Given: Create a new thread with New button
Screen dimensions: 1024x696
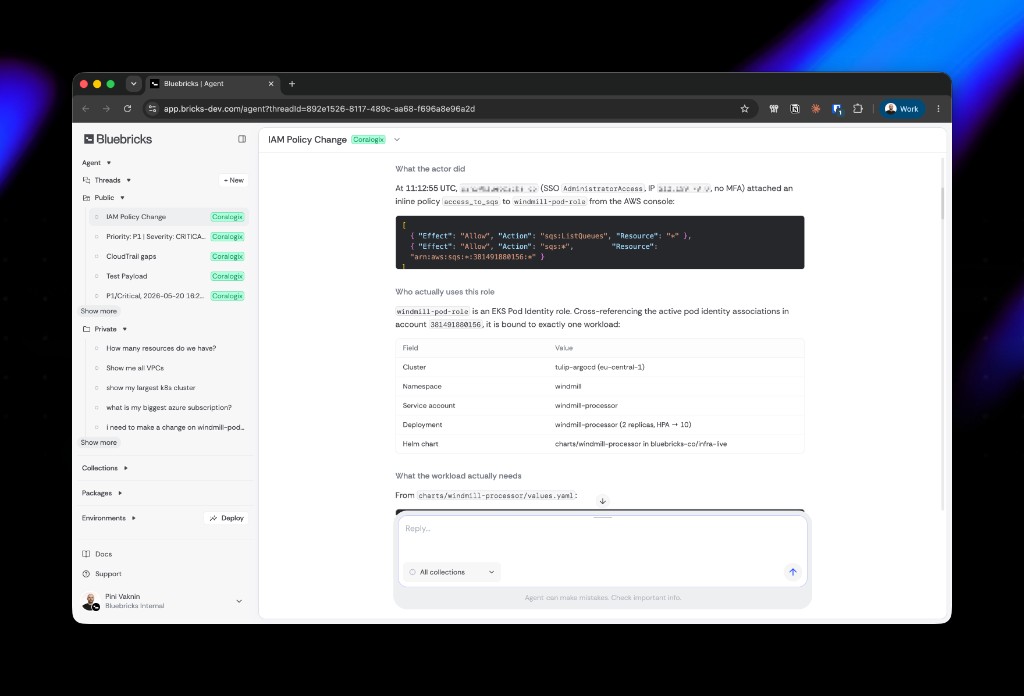Looking at the screenshot, I should click(234, 180).
